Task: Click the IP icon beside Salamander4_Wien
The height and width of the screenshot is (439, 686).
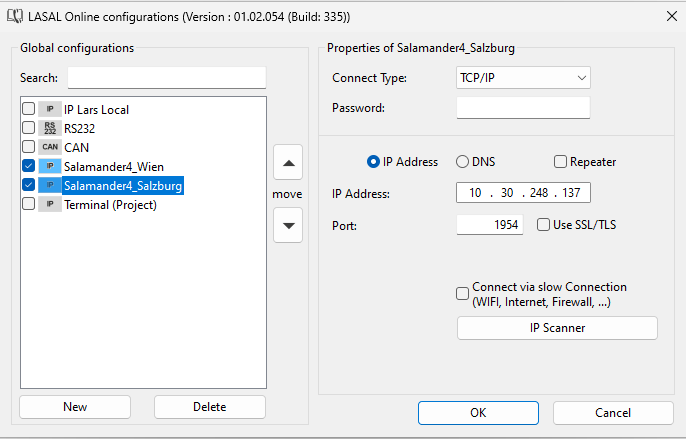Action: pos(50,166)
